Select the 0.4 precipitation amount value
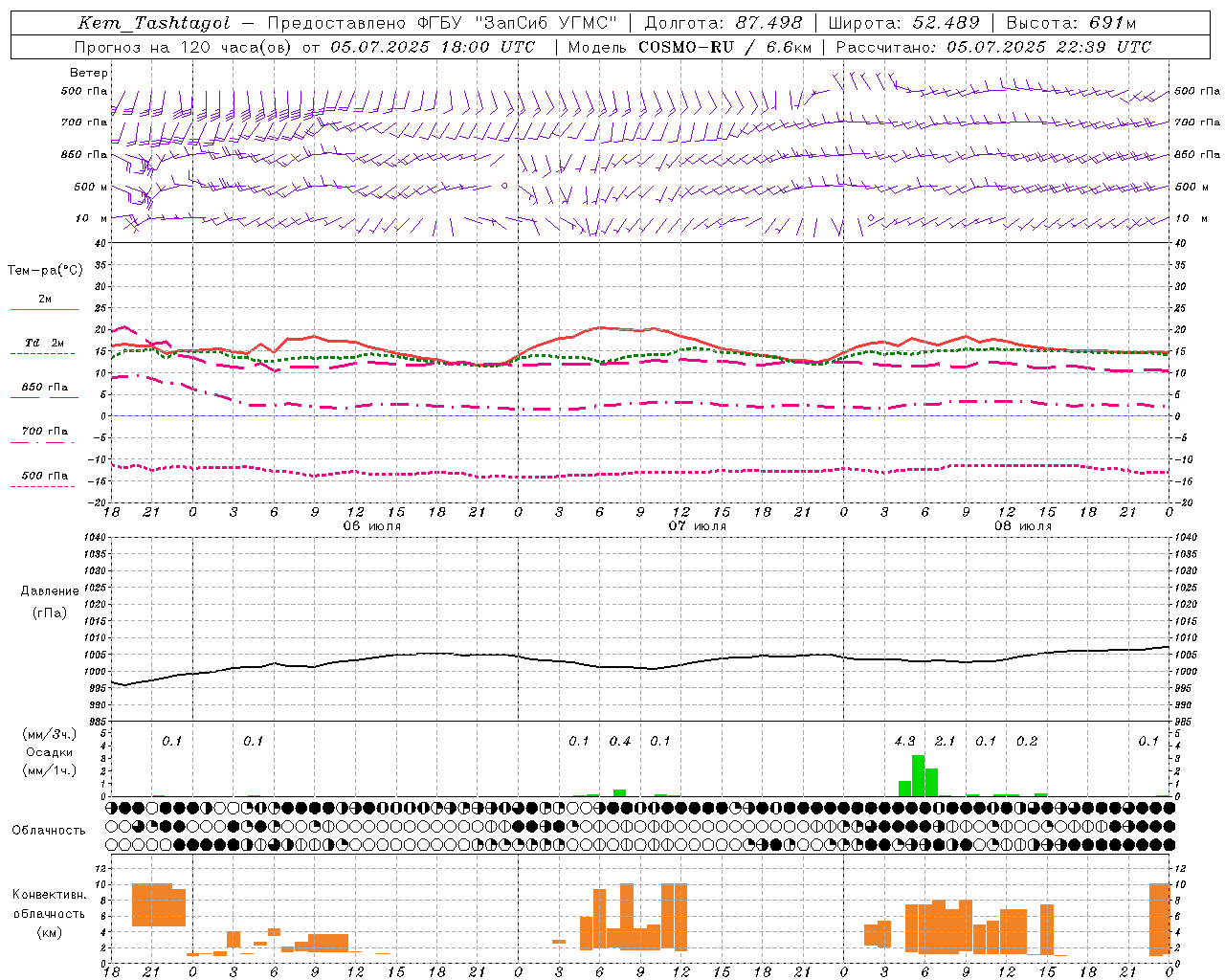This screenshot has width=1225, height=980. [620, 742]
